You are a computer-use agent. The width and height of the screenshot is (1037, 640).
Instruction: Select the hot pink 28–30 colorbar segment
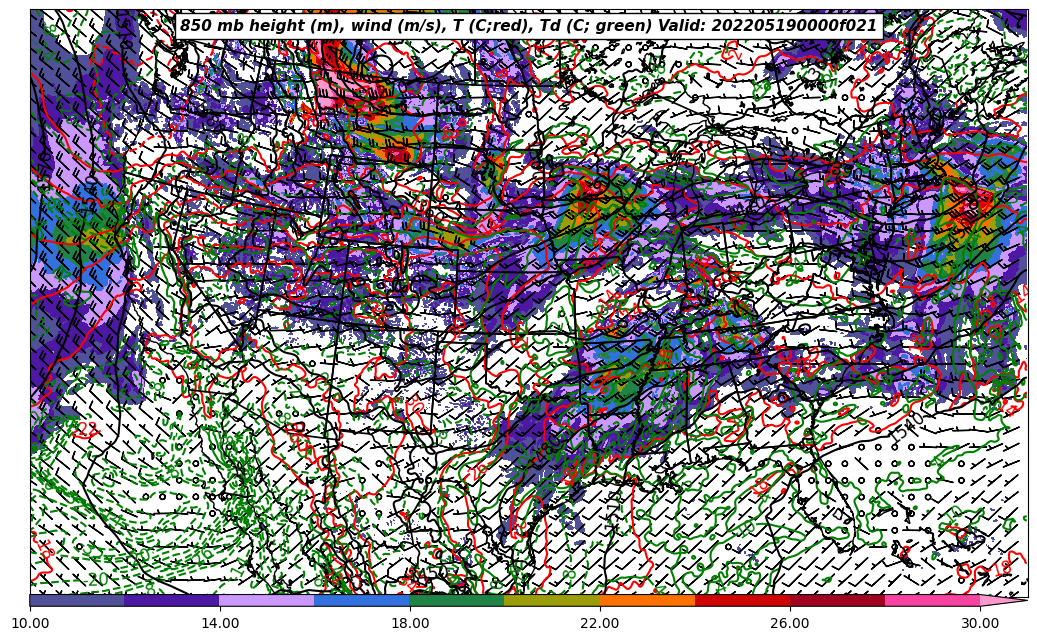click(x=933, y=600)
